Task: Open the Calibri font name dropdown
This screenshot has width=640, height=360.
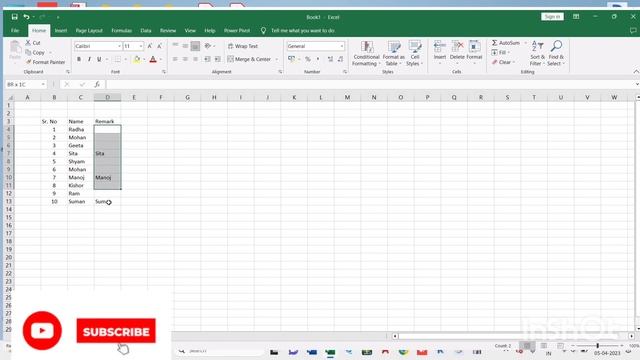Action: click(x=119, y=46)
